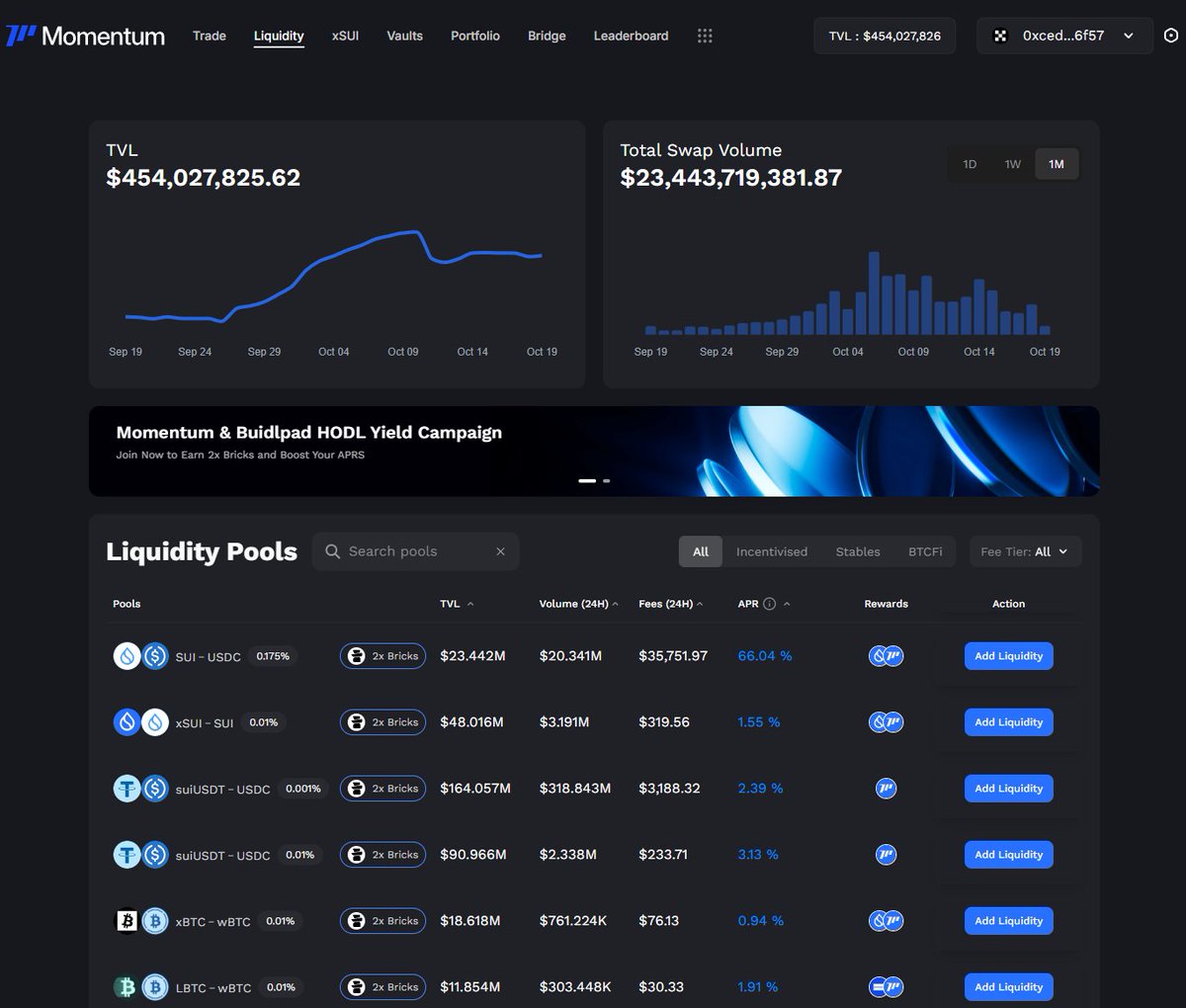Go to first banner slide indicator
This screenshot has width=1186, height=1008.
587,480
